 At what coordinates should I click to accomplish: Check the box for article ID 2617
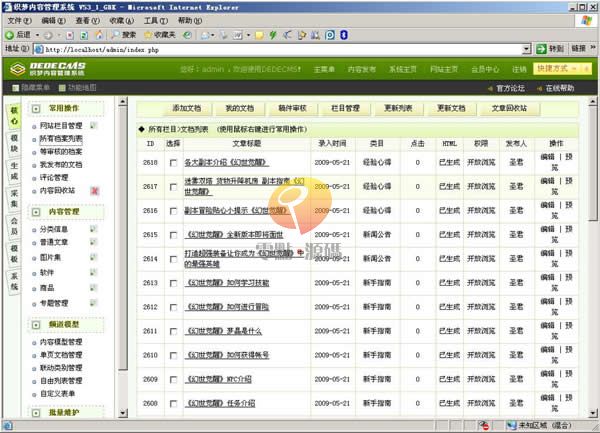(173, 187)
